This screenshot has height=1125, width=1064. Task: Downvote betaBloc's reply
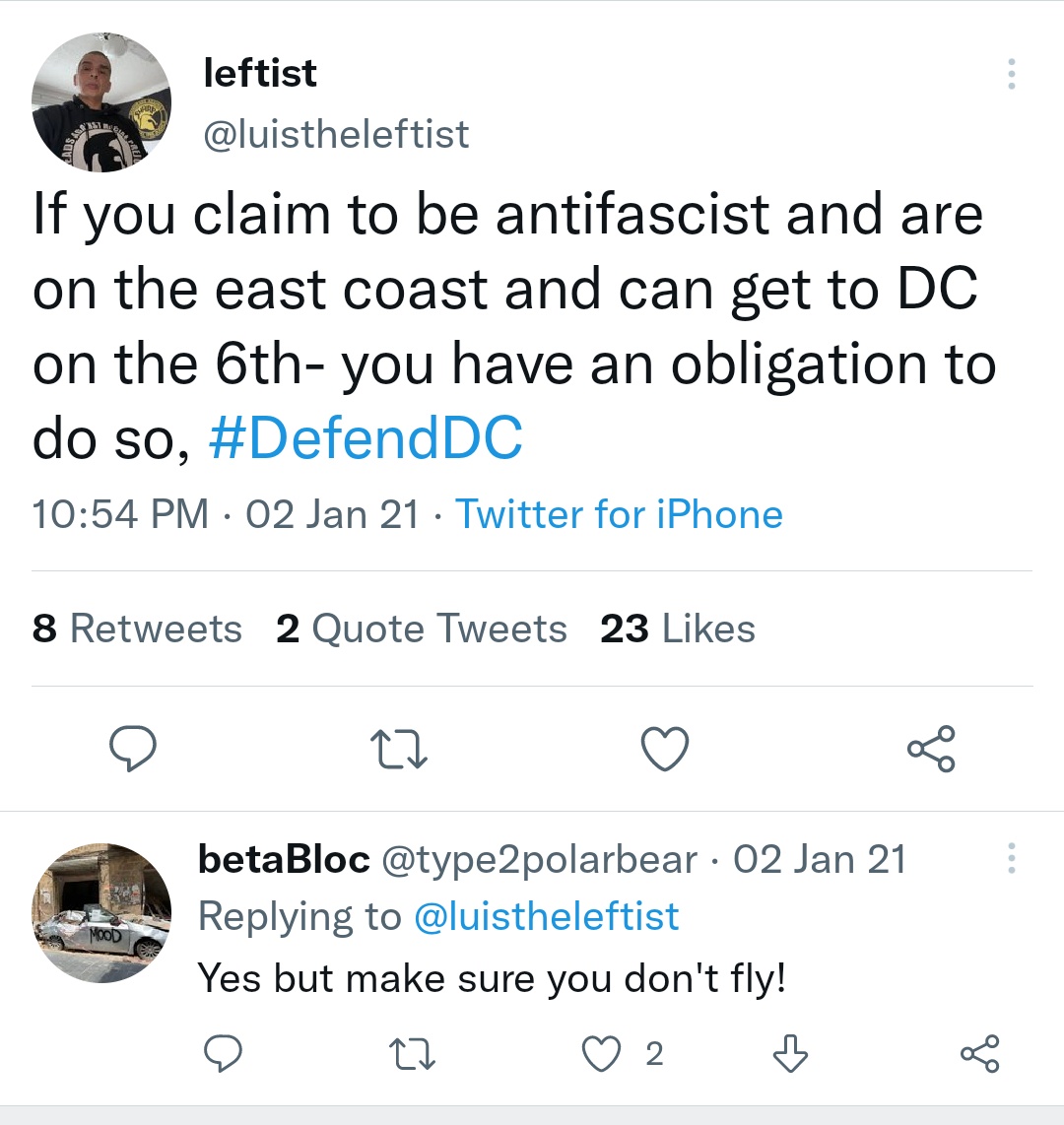(790, 1055)
